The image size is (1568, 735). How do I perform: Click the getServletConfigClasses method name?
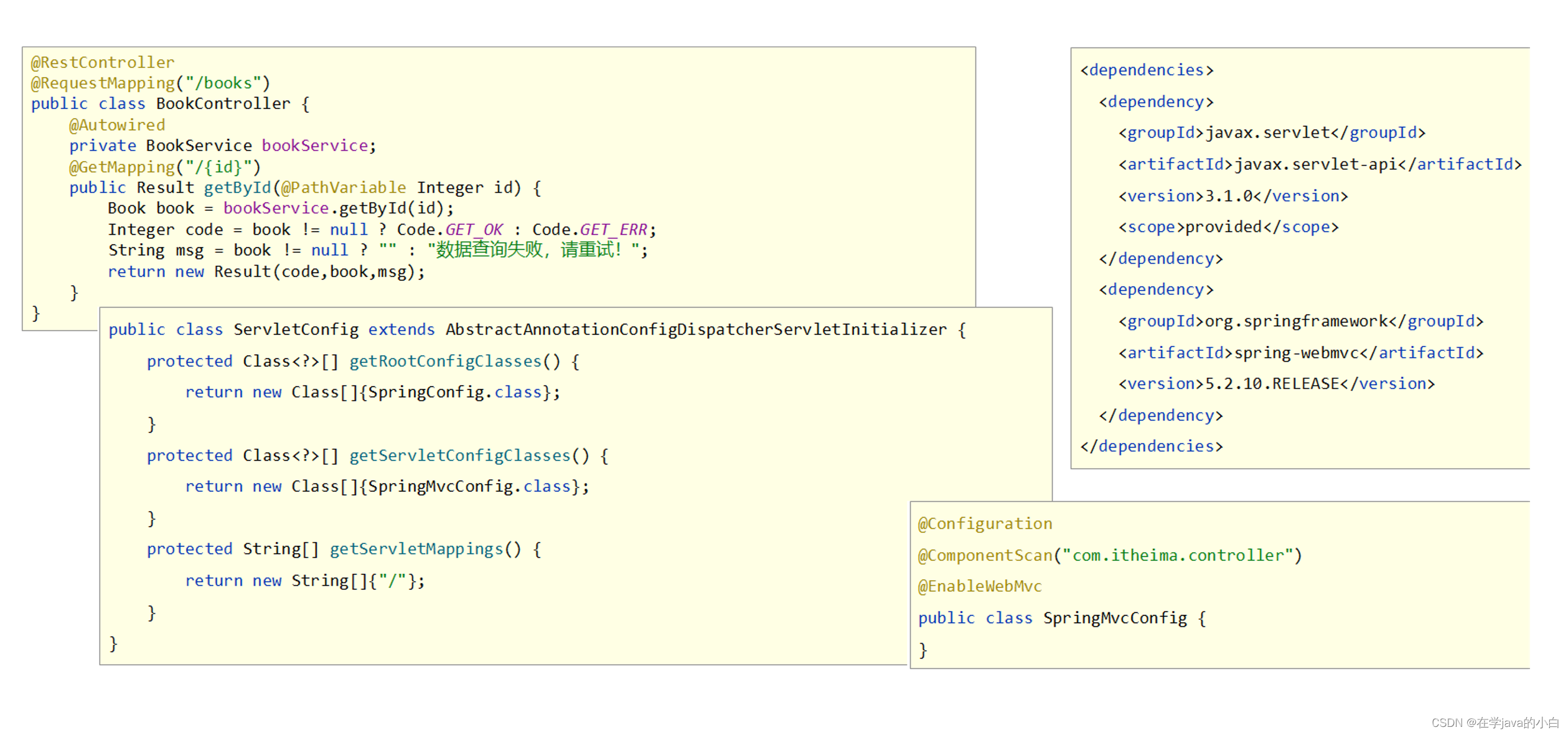(x=459, y=456)
